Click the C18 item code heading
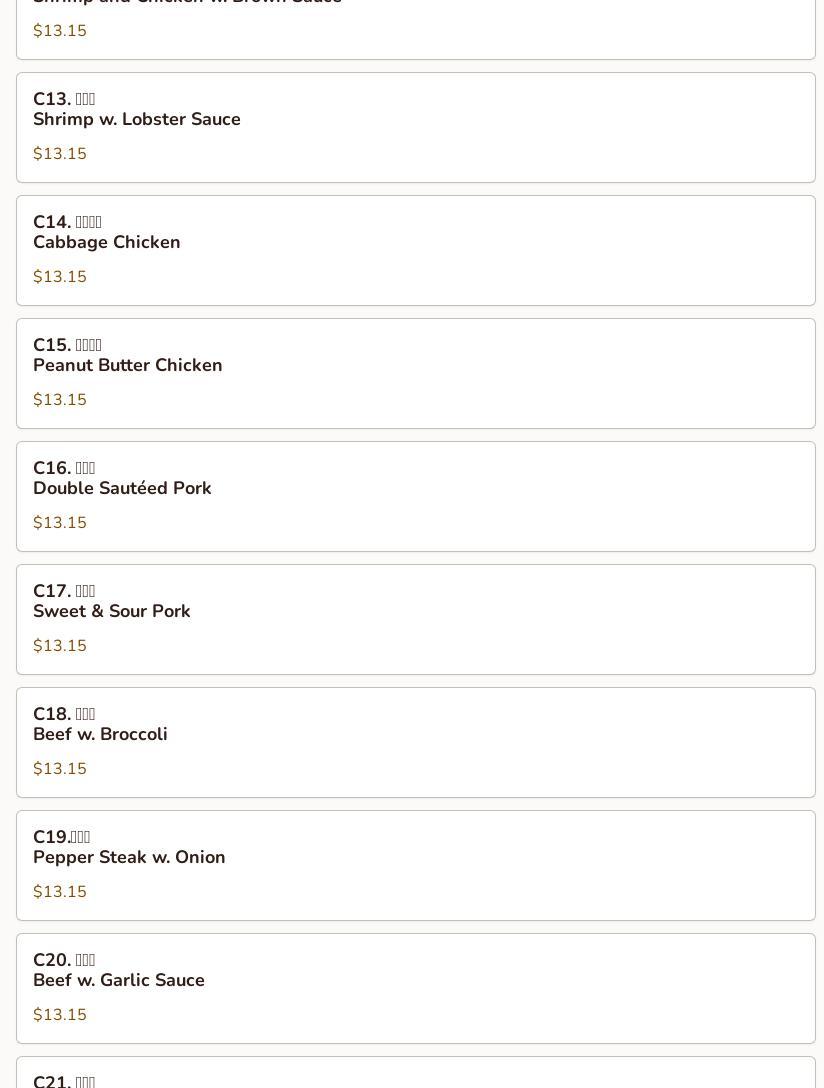Image resolution: width=824 pixels, height=1088 pixels. pyautogui.click(x=64, y=714)
